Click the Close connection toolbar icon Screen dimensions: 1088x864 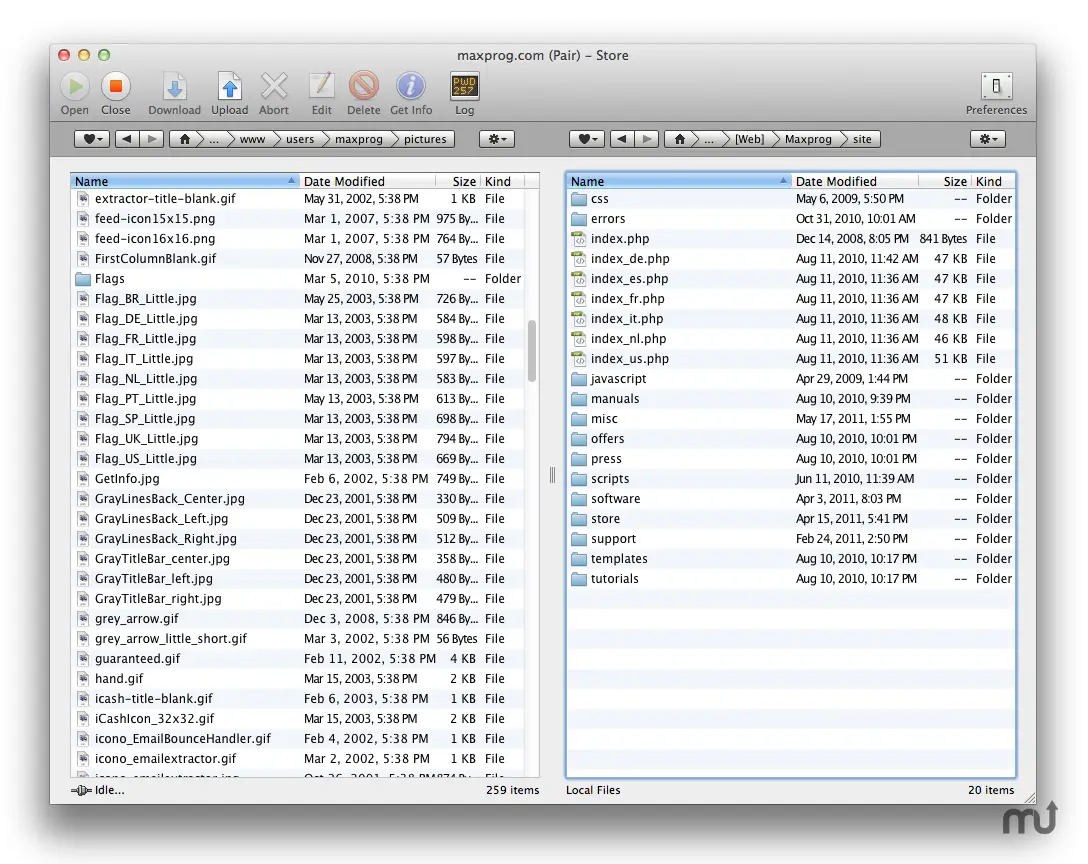click(116, 87)
